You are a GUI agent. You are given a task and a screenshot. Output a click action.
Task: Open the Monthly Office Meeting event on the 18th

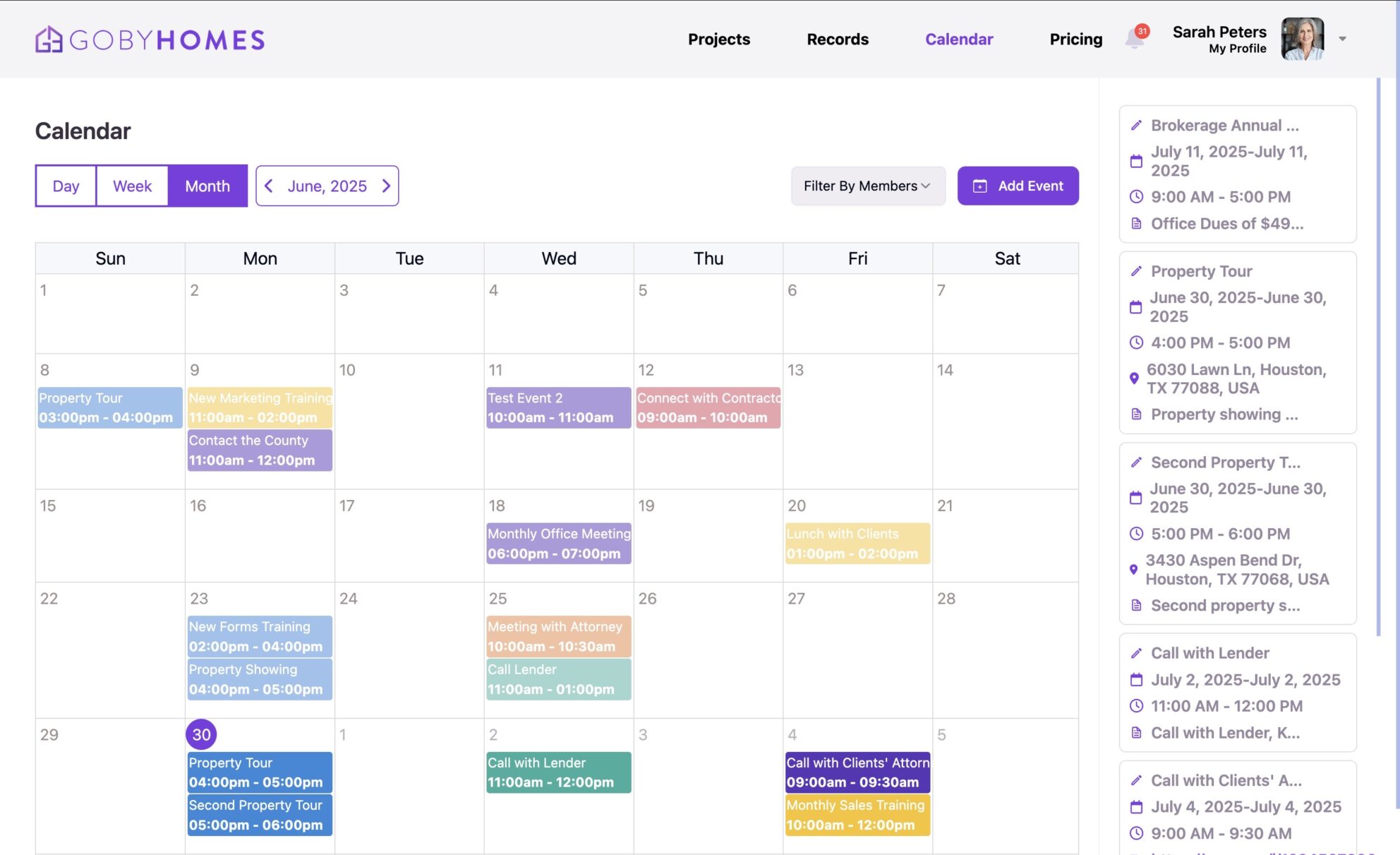point(558,543)
